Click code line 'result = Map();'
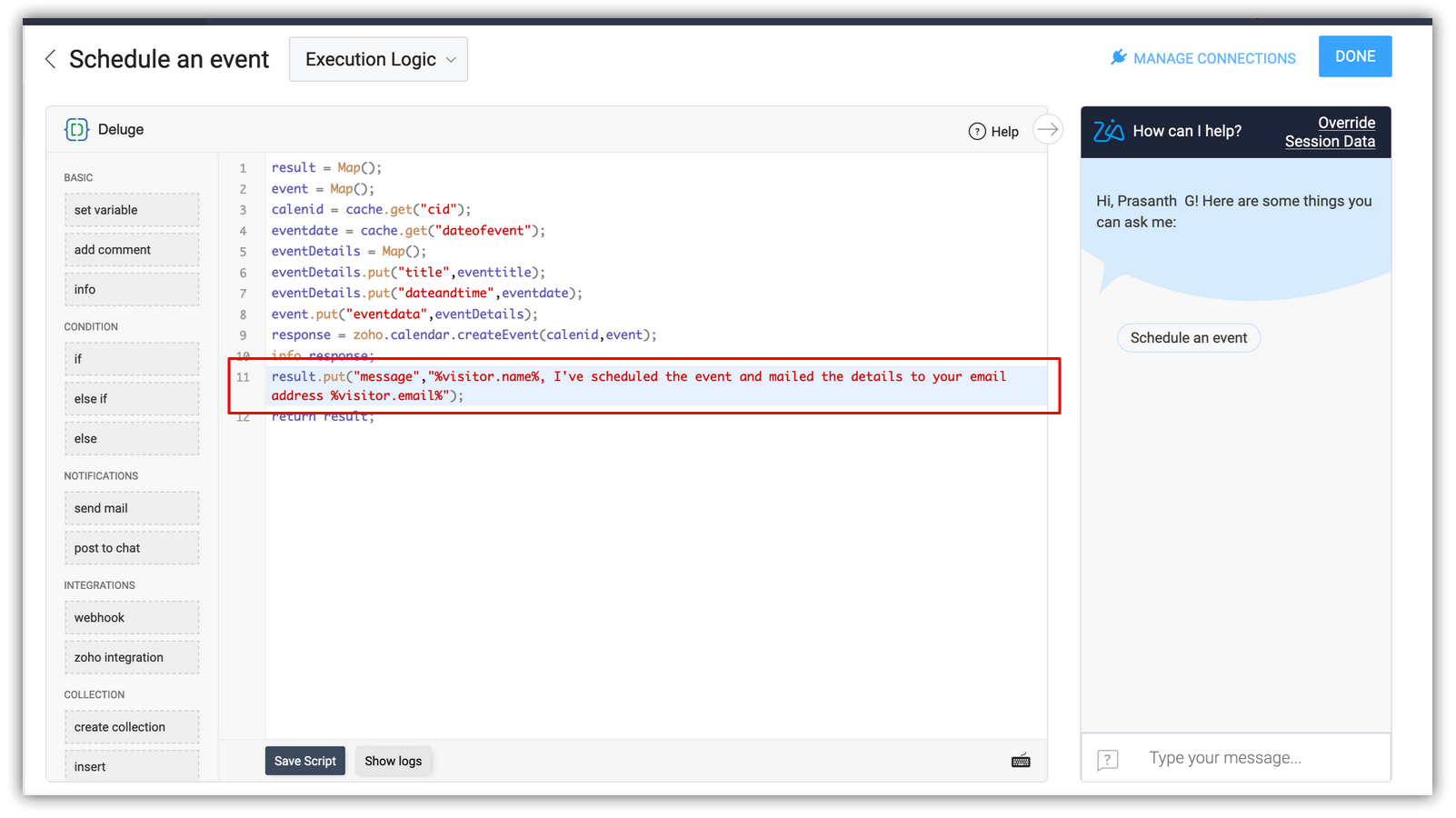 pyautogui.click(x=326, y=168)
